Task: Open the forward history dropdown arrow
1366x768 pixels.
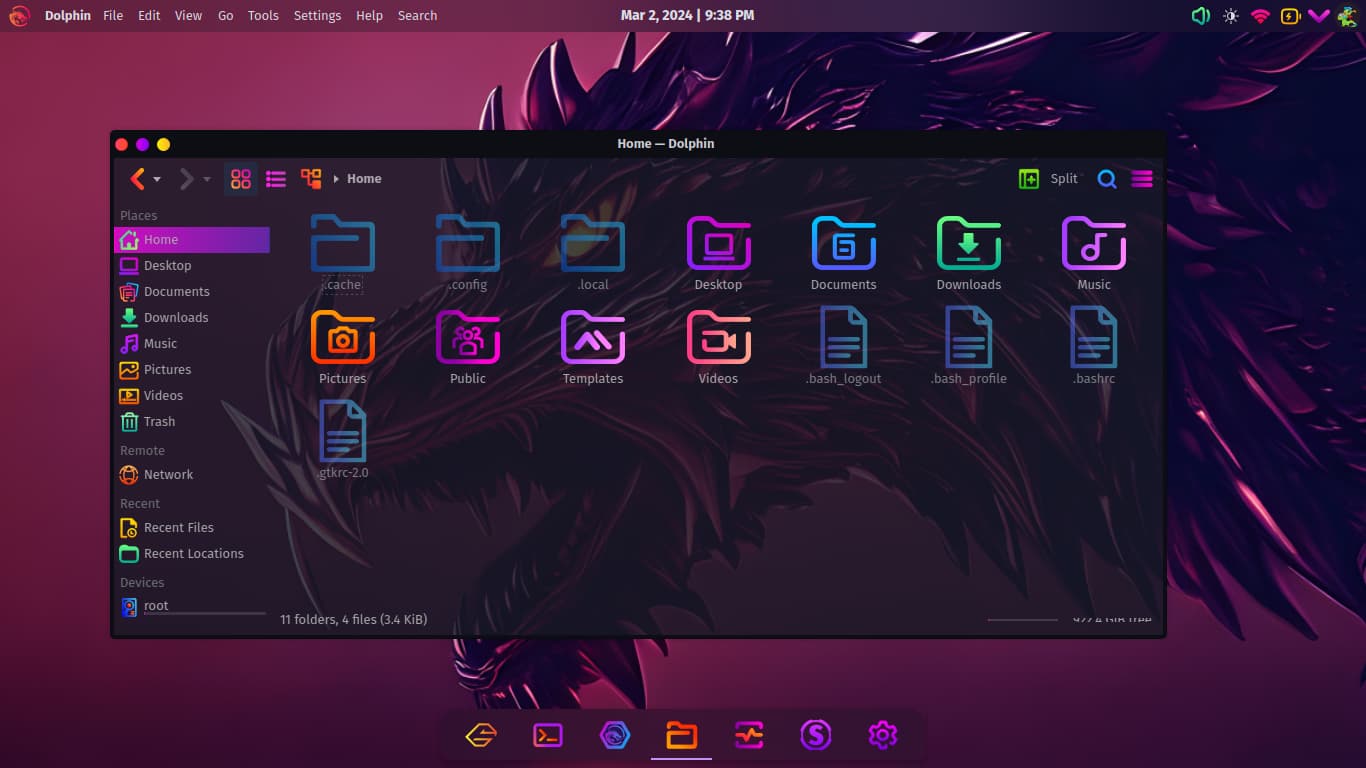Action: click(x=207, y=180)
